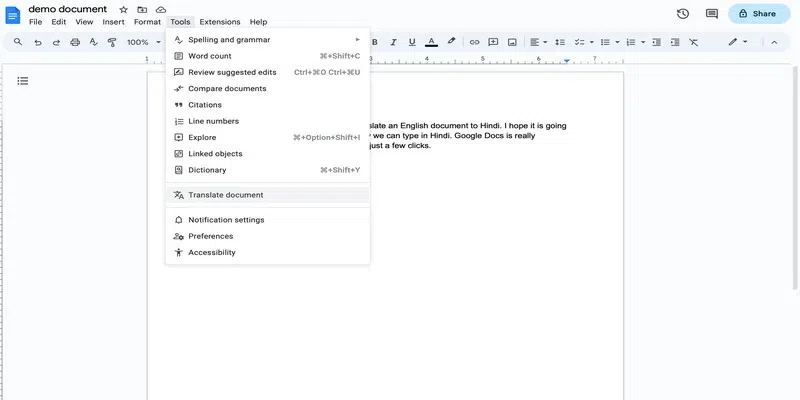Open the File menu
800x400 pixels.
(35, 22)
